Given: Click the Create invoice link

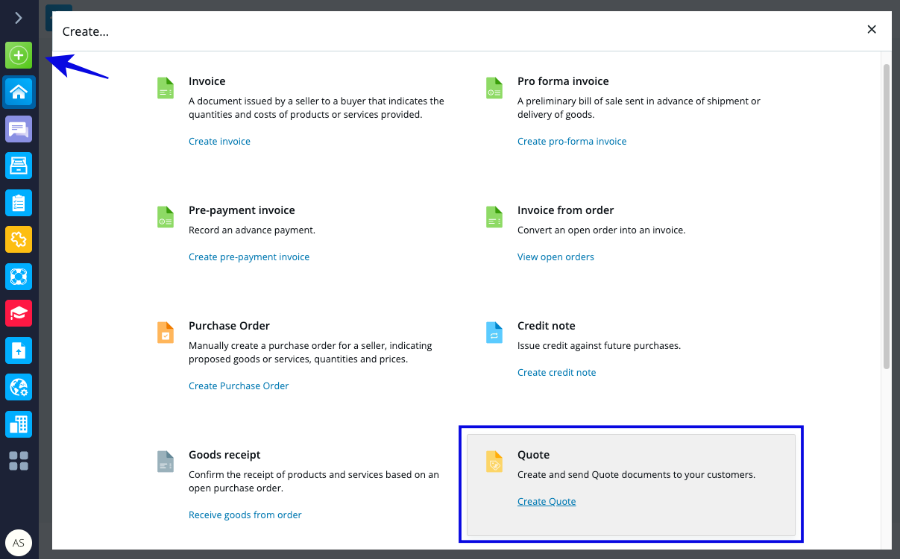Looking at the screenshot, I should (219, 142).
